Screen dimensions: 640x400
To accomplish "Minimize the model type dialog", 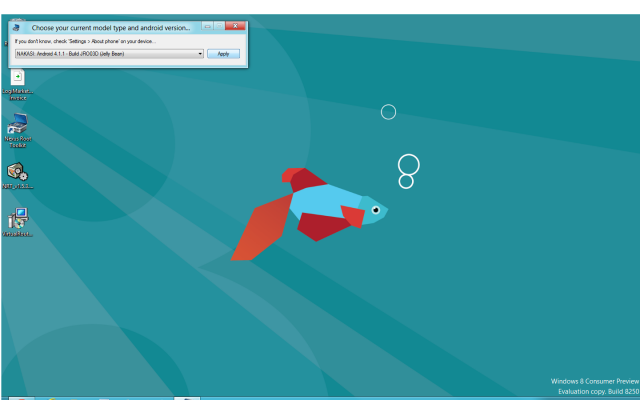I will click(207, 26).
